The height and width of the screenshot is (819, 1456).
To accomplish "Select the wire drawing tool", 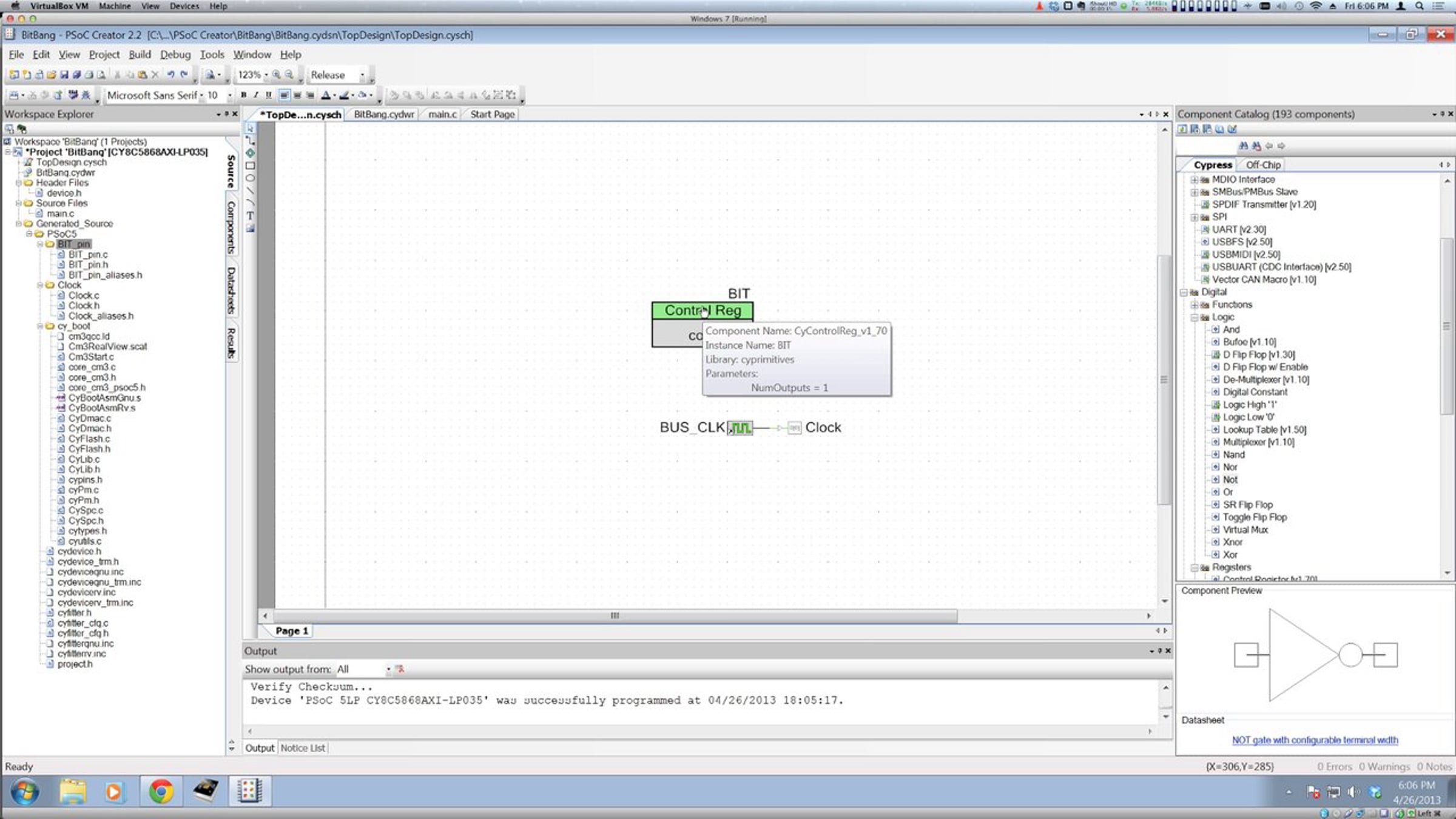I will 250,140.
